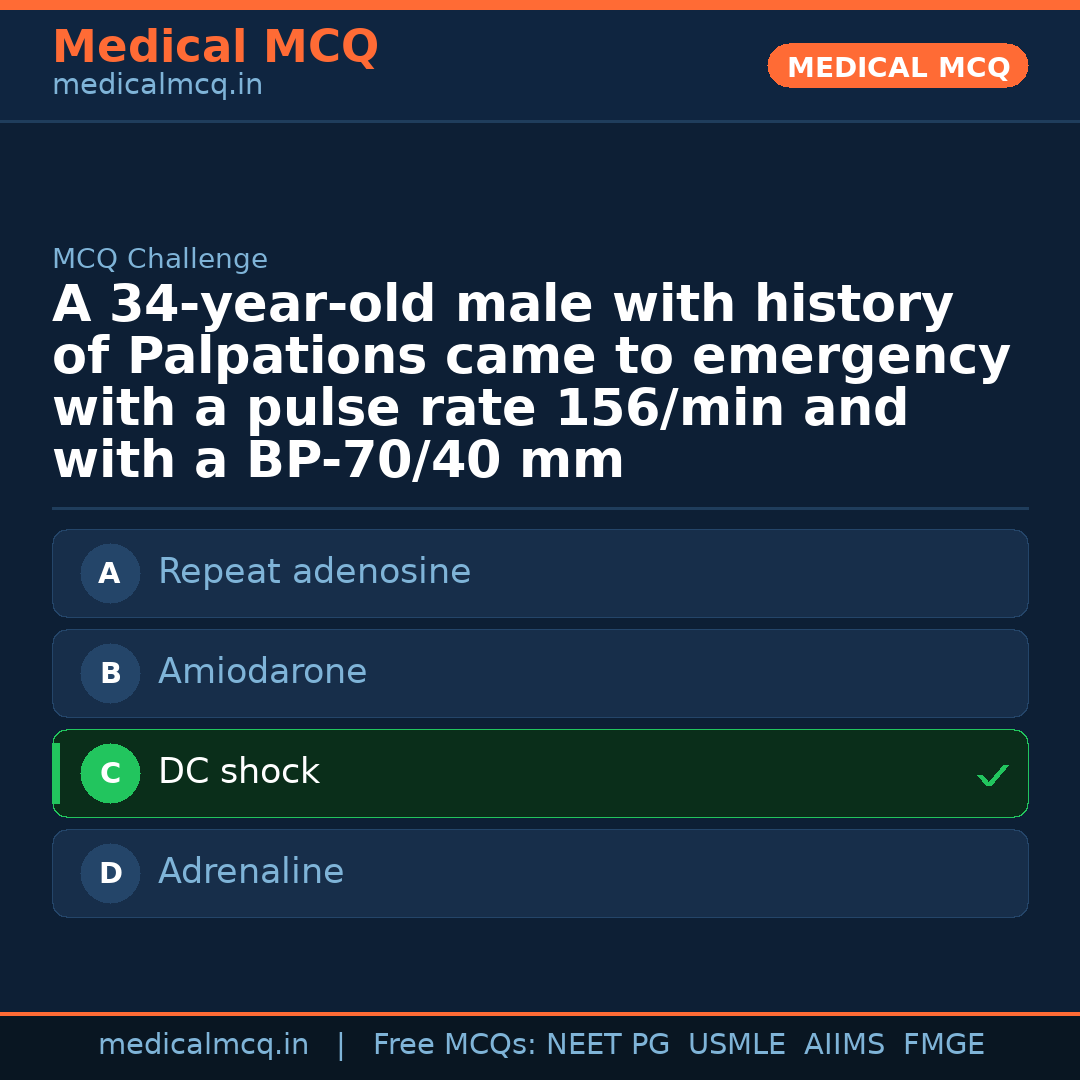Open the Medical MCQ title logo
Image resolution: width=1080 pixels, height=1080 pixels.
pos(215,47)
